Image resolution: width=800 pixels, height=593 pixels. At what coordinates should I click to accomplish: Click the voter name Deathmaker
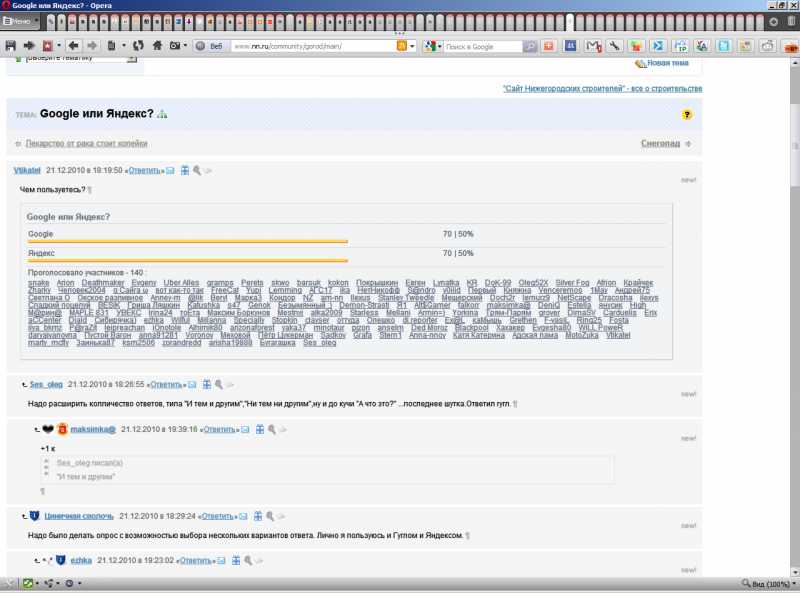103,282
